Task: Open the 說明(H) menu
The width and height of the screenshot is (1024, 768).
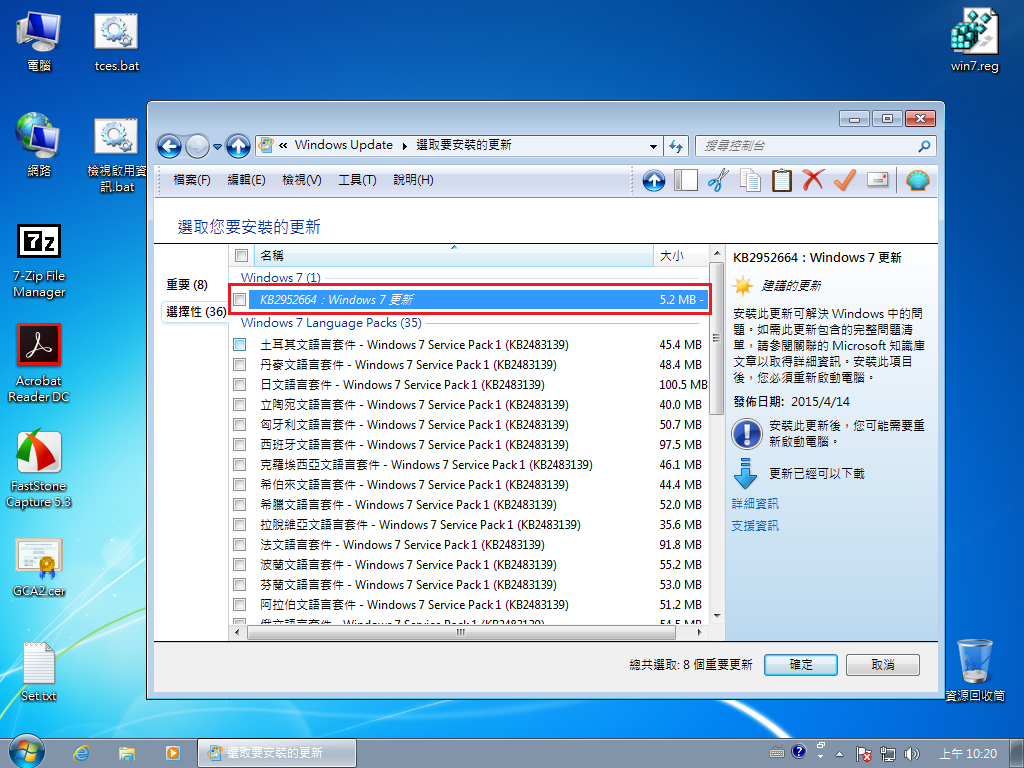Action: (x=413, y=180)
